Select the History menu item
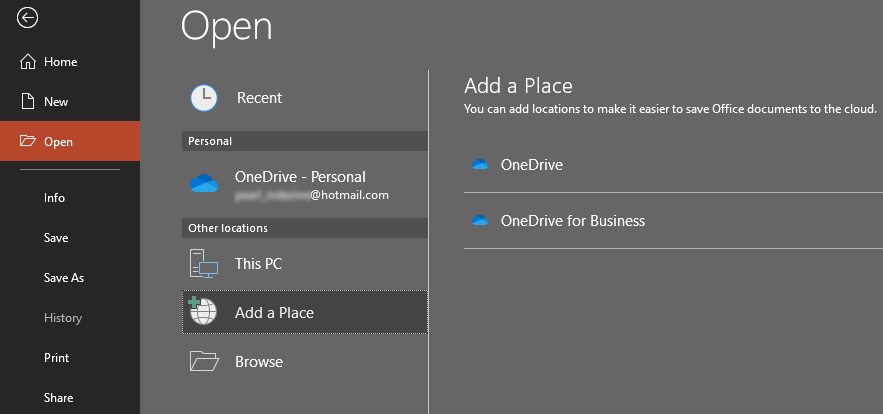 63,318
